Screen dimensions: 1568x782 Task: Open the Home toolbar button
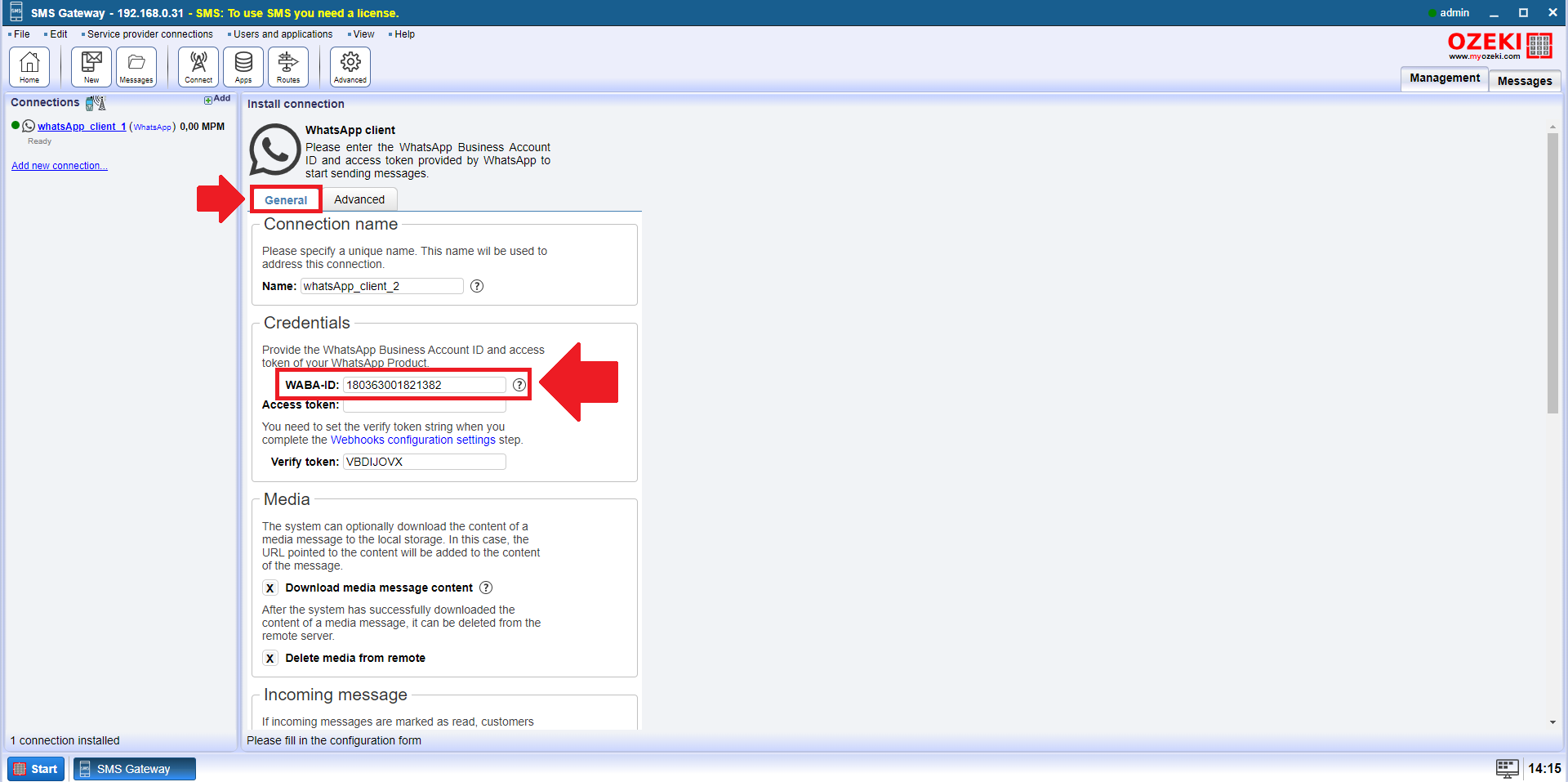29,66
